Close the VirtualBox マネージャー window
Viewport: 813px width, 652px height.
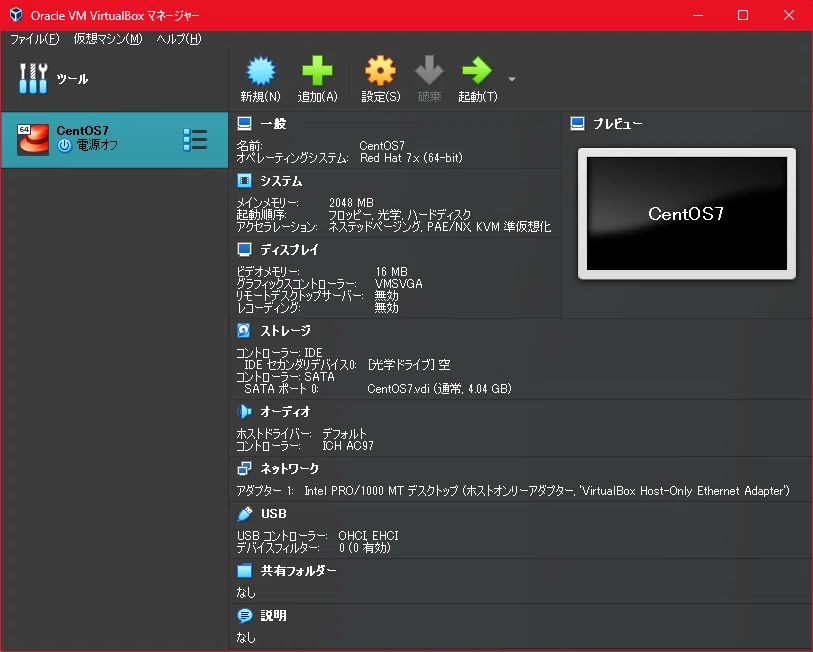[x=789, y=15]
